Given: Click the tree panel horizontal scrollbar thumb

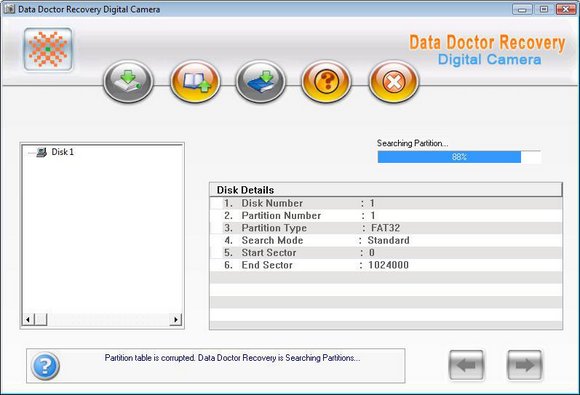Looking at the screenshot, I should pos(41,319).
